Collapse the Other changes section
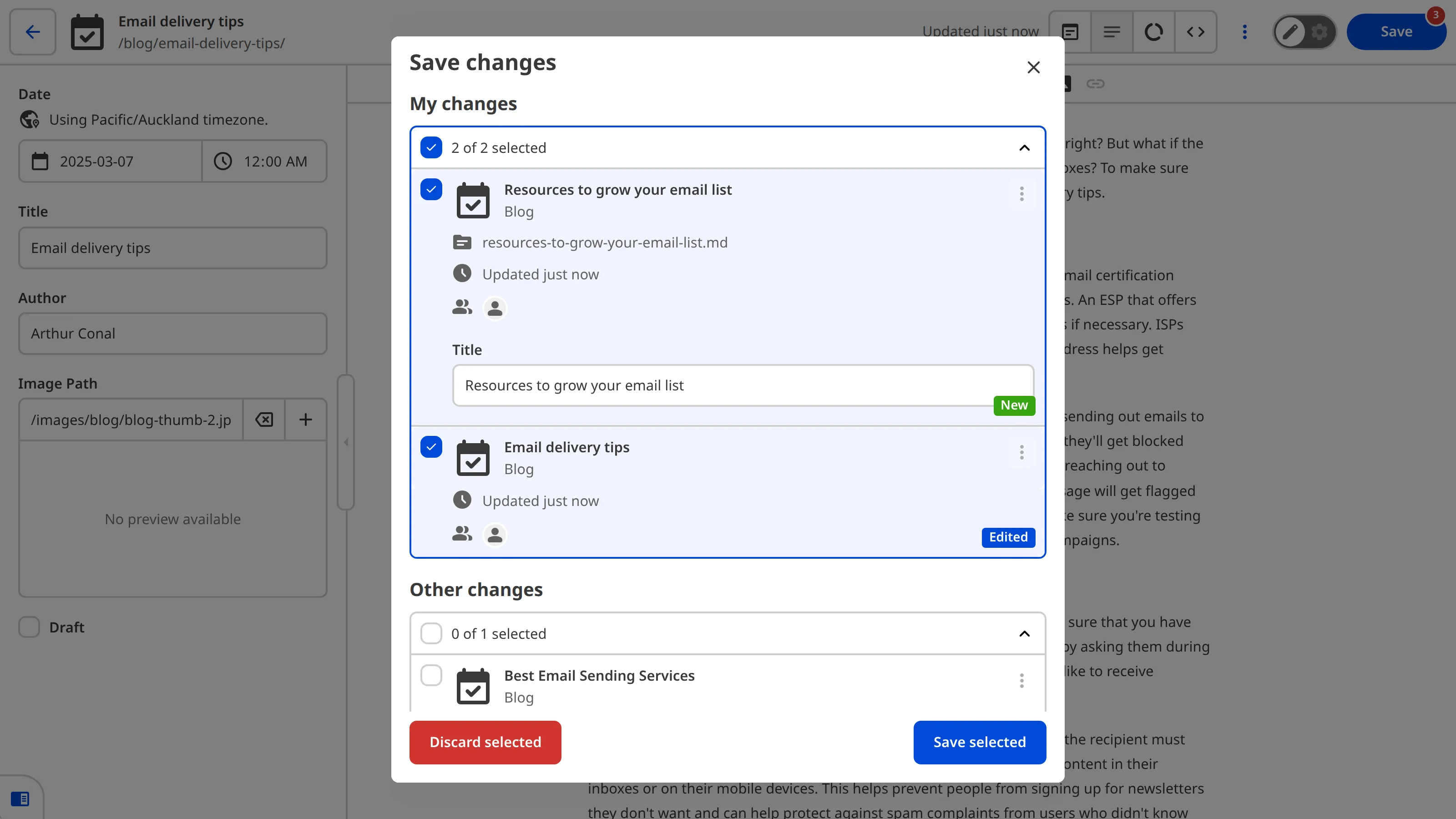Screen dimensions: 1456x819 [1024, 634]
